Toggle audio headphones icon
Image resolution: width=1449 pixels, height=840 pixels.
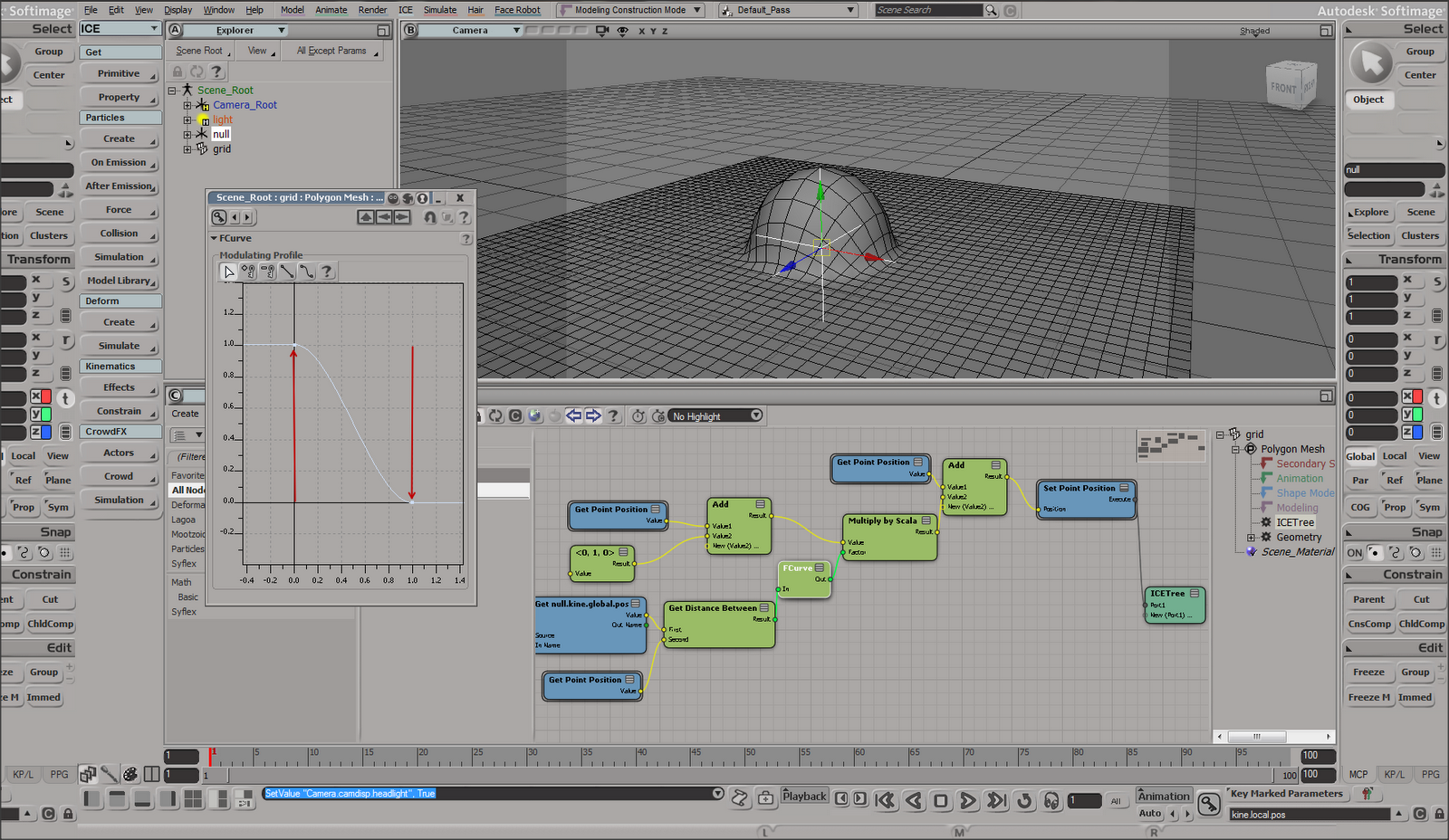pyautogui.click(x=1051, y=800)
